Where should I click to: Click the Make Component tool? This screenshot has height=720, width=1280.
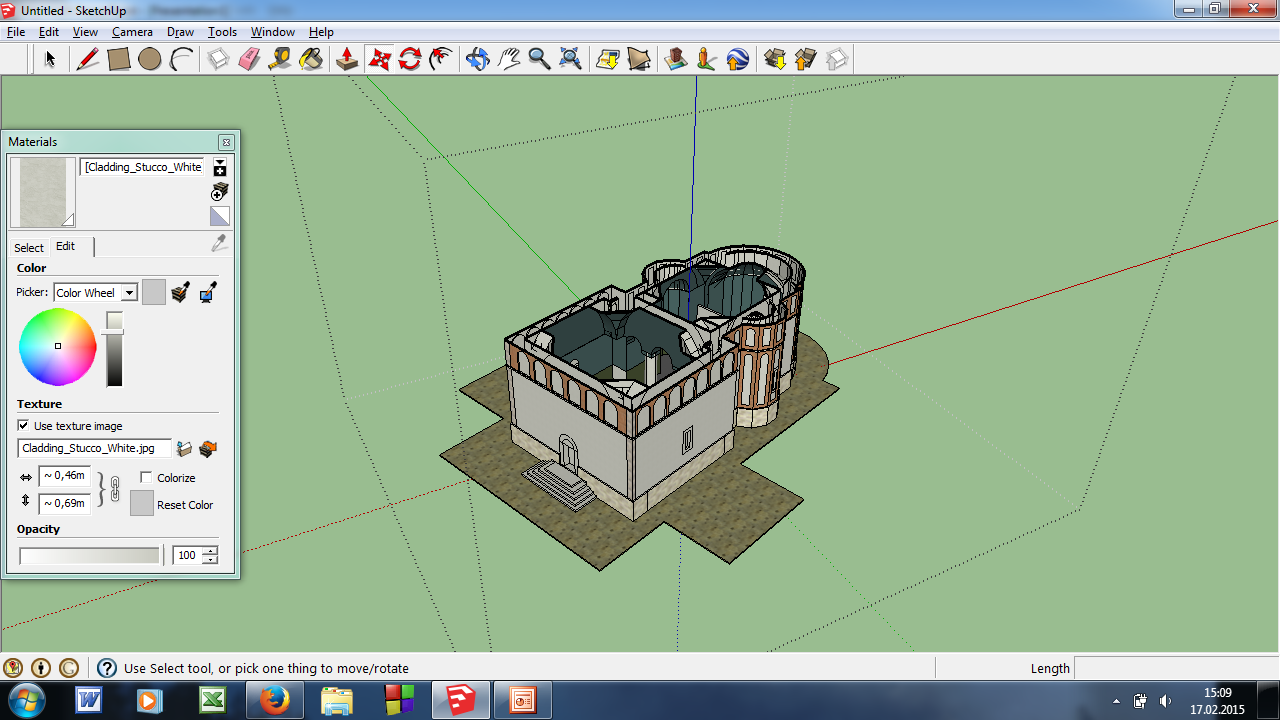tap(218, 59)
